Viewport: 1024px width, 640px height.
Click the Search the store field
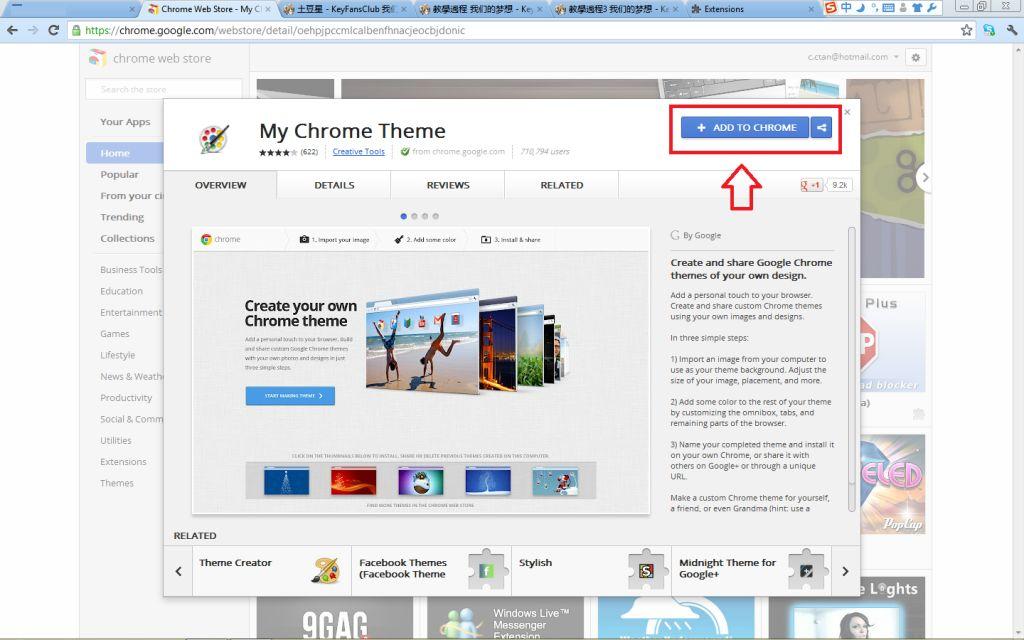tap(164, 90)
